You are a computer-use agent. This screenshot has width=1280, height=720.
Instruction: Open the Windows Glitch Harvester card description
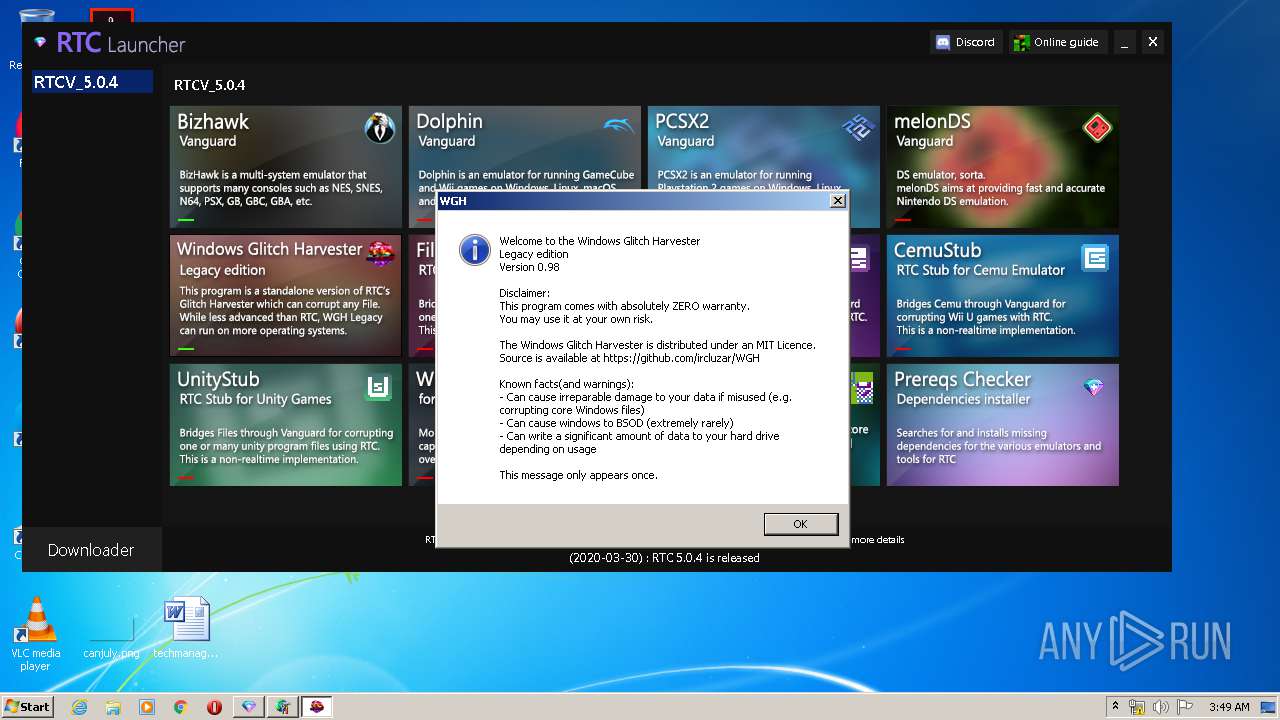click(284, 310)
